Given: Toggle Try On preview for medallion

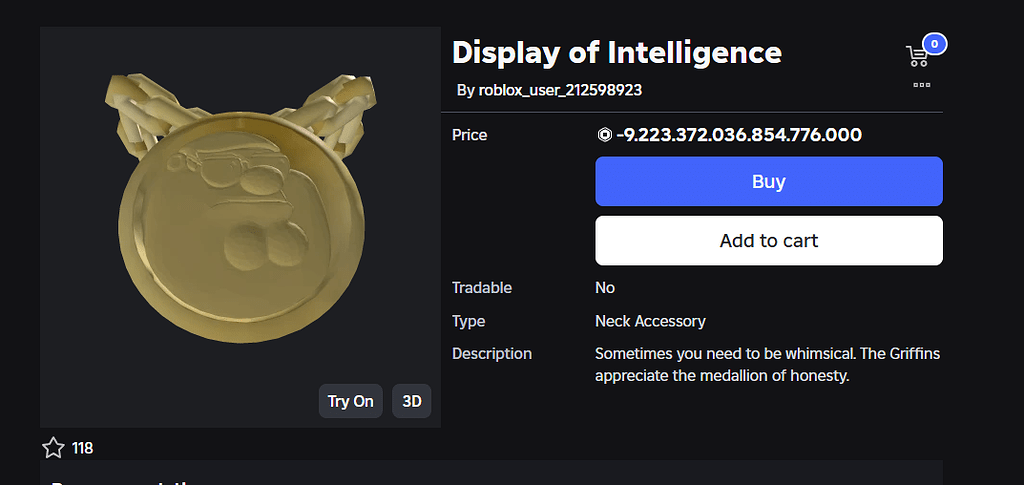Looking at the screenshot, I should tap(350, 401).
